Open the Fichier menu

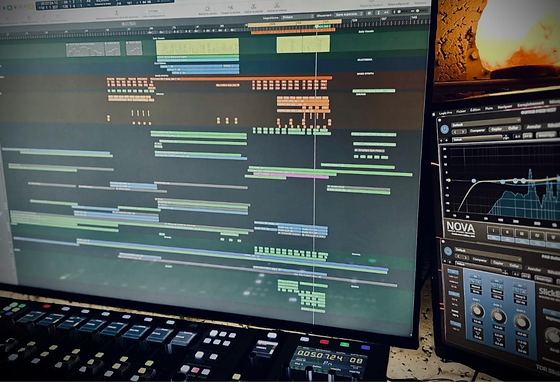(x=461, y=111)
